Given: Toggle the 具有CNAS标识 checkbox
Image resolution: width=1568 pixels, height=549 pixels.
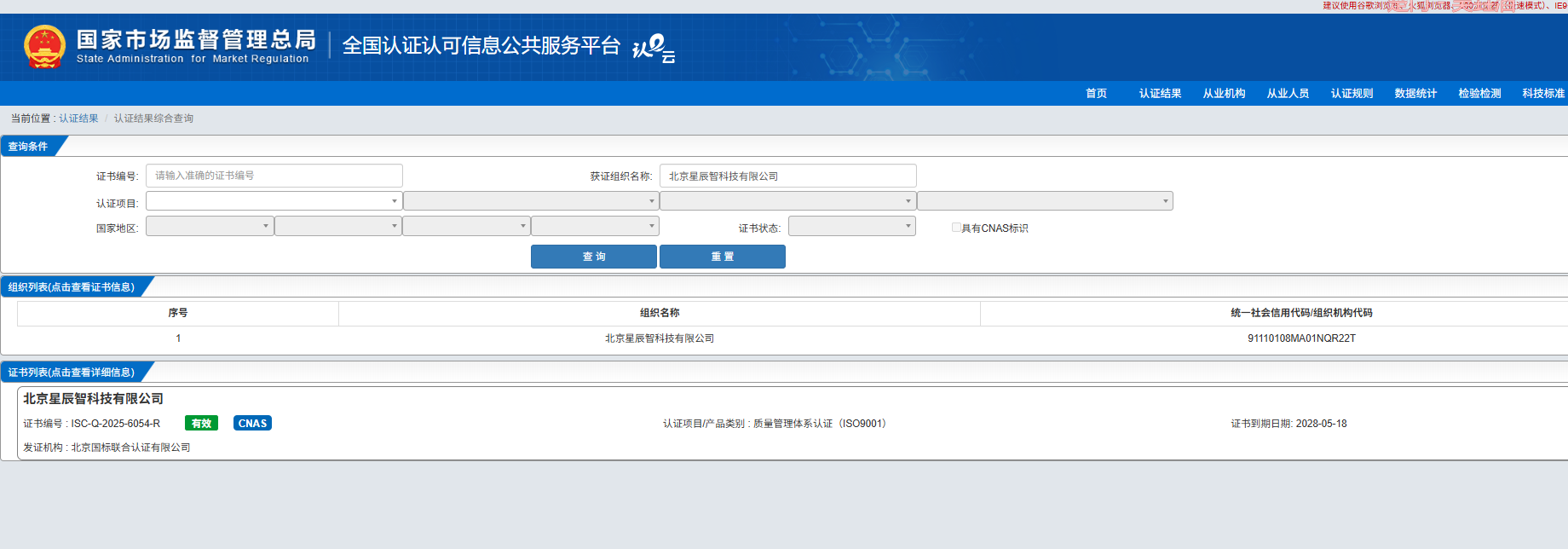Looking at the screenshot, I should pyautogui.click(x=956, y=228).
